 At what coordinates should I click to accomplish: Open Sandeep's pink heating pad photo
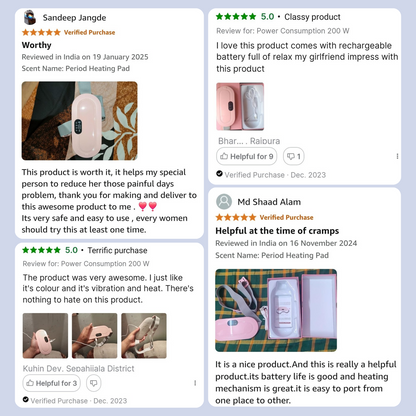click(x=80, y=121)
